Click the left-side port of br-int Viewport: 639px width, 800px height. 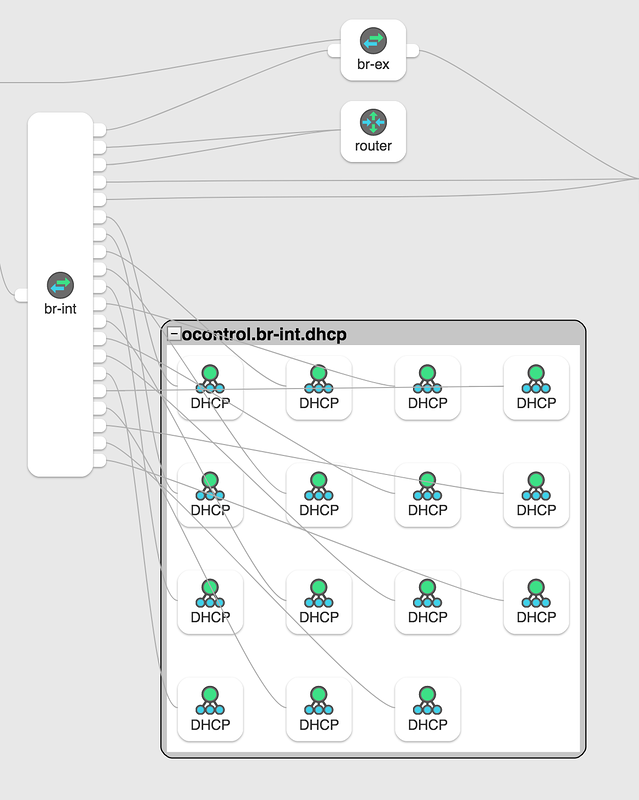[x=20, y=294]
